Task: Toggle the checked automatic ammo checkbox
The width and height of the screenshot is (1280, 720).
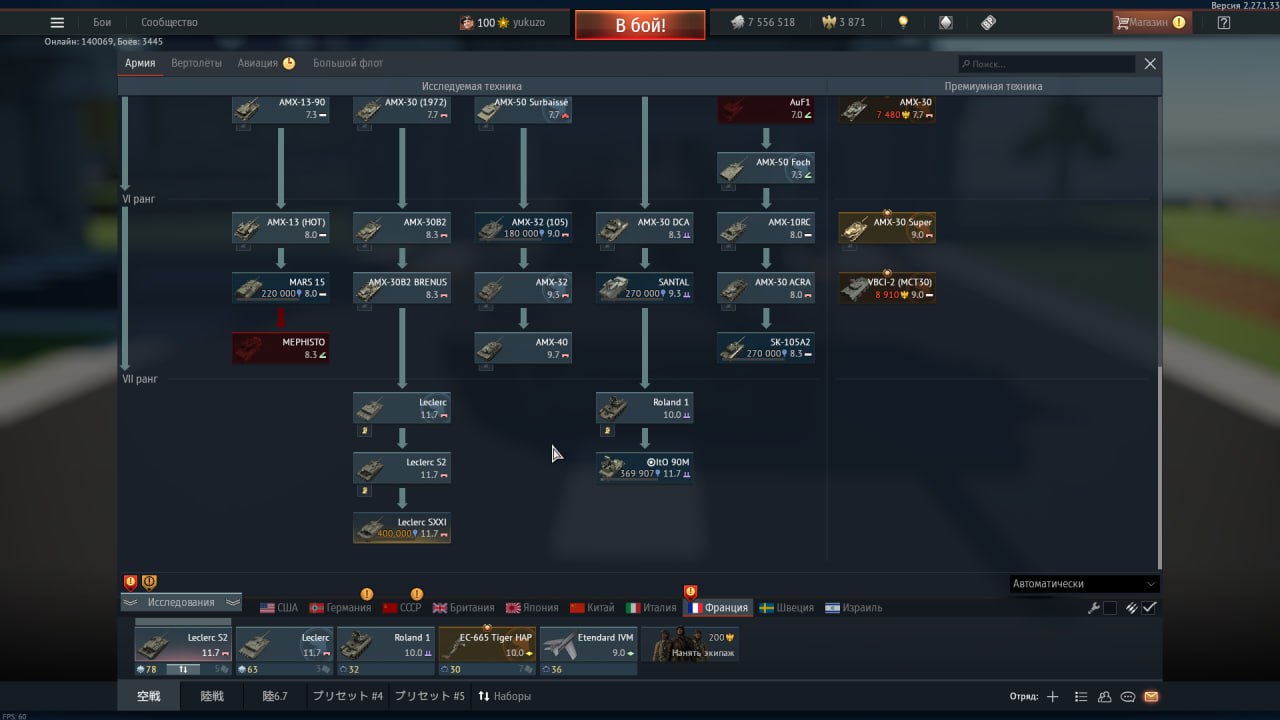Action: point(1150,608)
